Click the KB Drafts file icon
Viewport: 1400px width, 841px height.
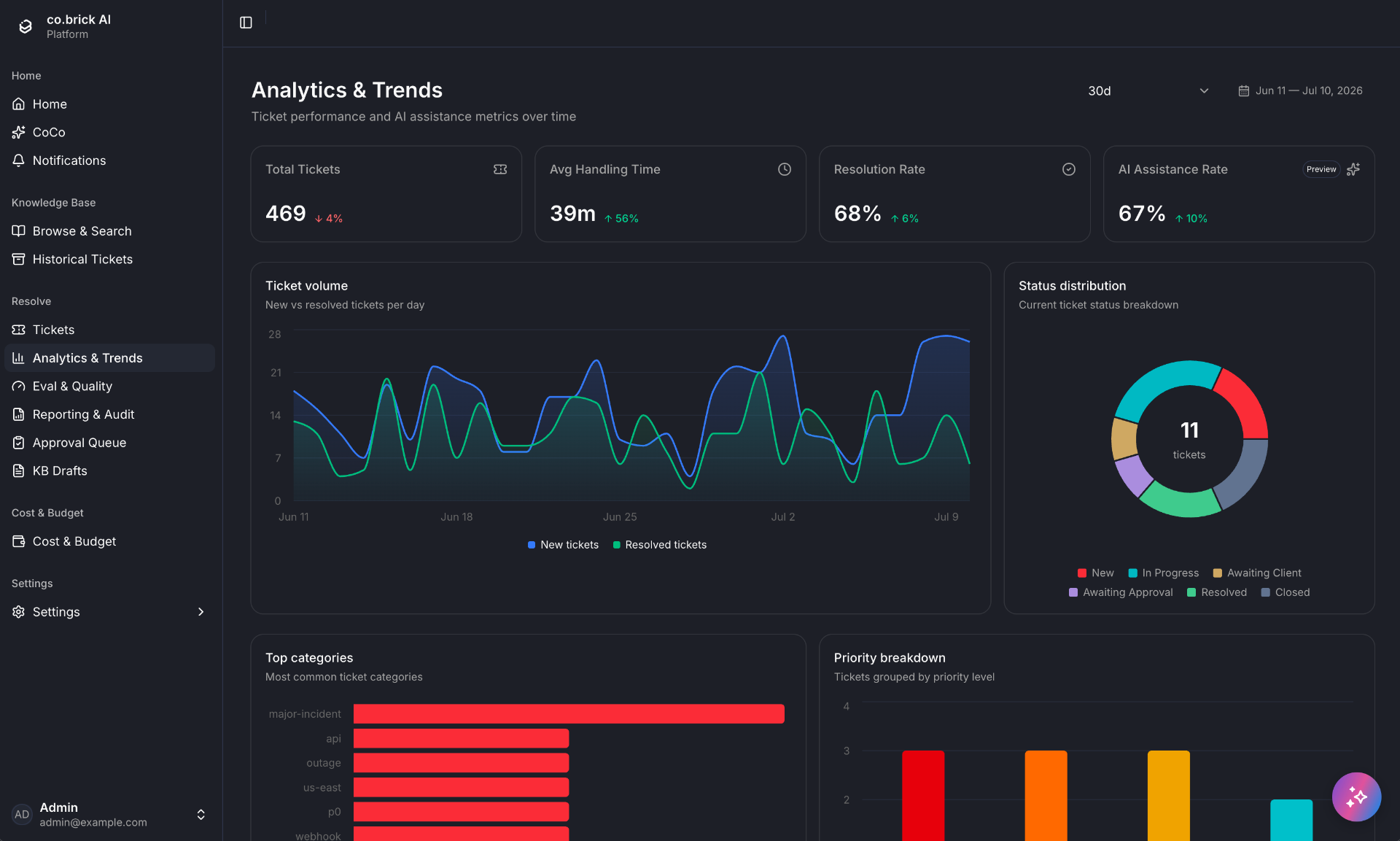(18, 471)
